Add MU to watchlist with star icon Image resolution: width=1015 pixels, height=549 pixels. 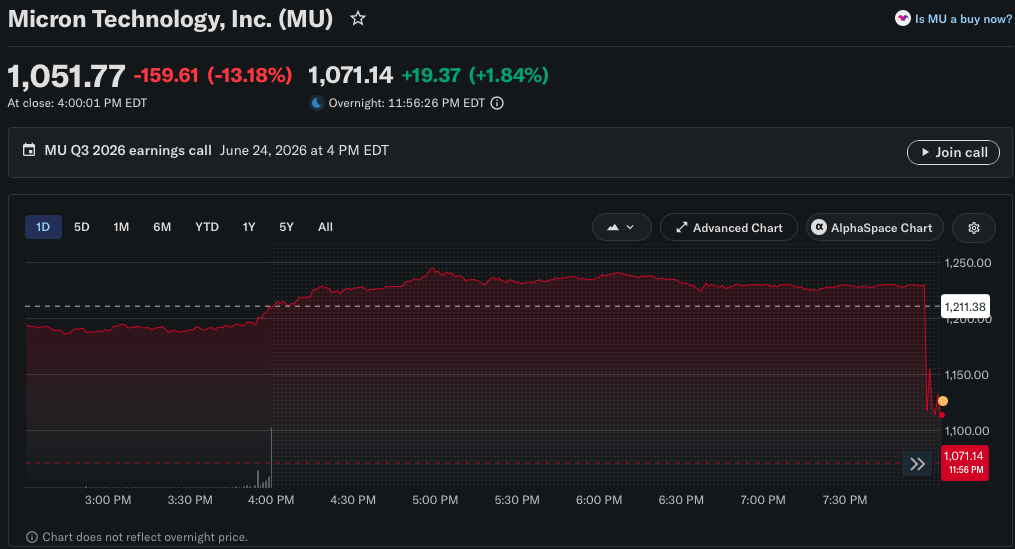click(x=358, y=19)
